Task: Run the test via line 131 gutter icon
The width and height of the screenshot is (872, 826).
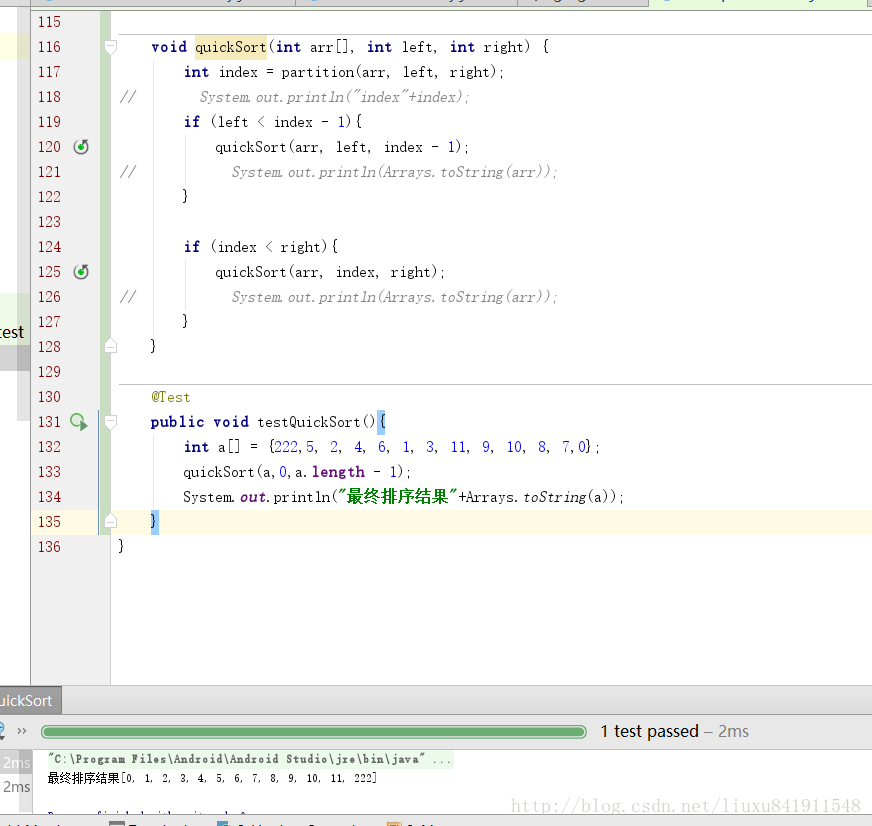Action: [x=79, y=422]
